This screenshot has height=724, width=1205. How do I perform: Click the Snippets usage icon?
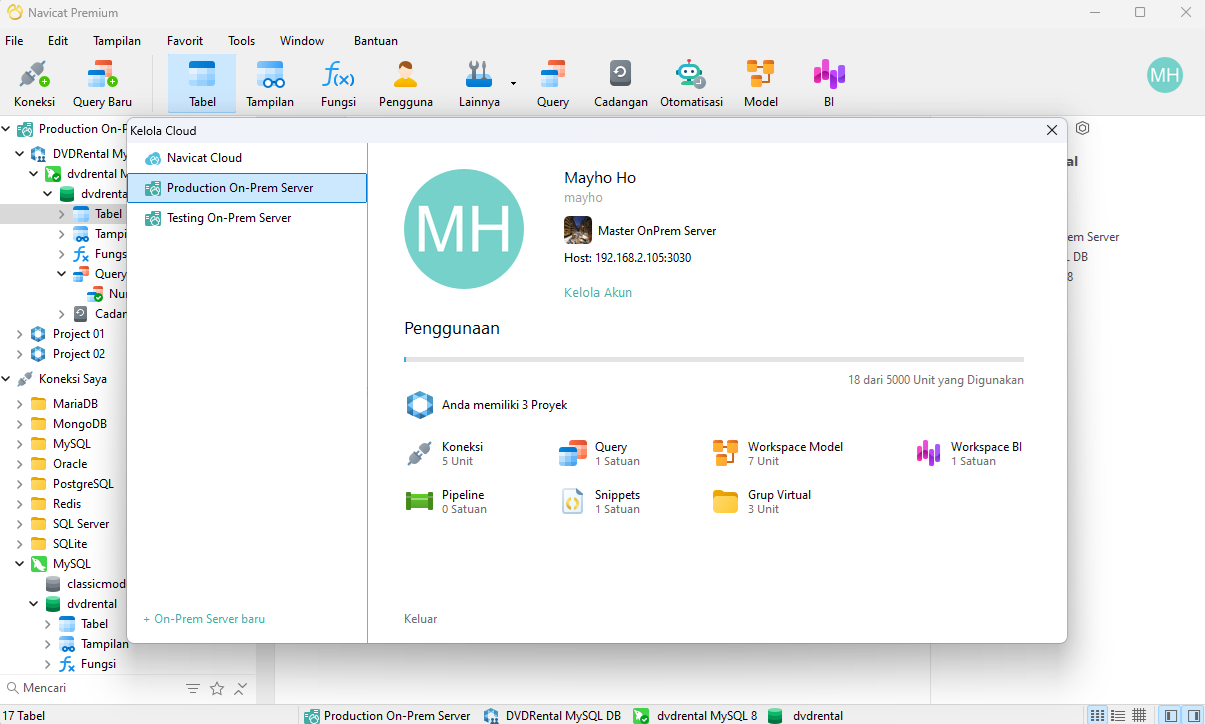[572, 501]
